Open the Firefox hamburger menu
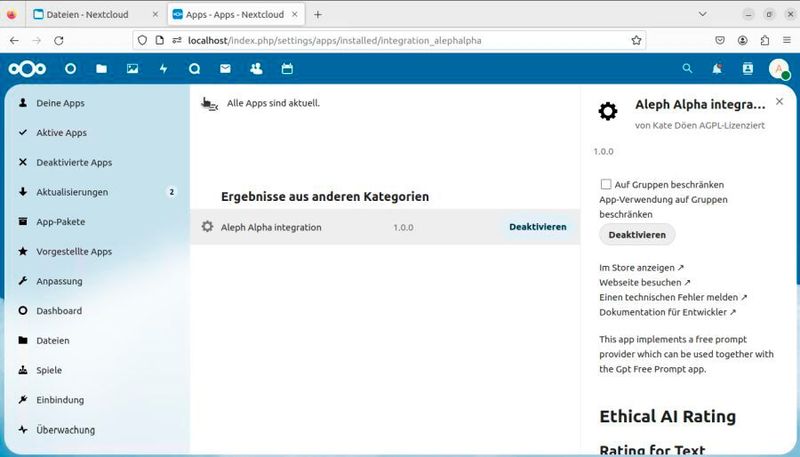Viewport: 800px width, 457px height. [x=787, y=40]
